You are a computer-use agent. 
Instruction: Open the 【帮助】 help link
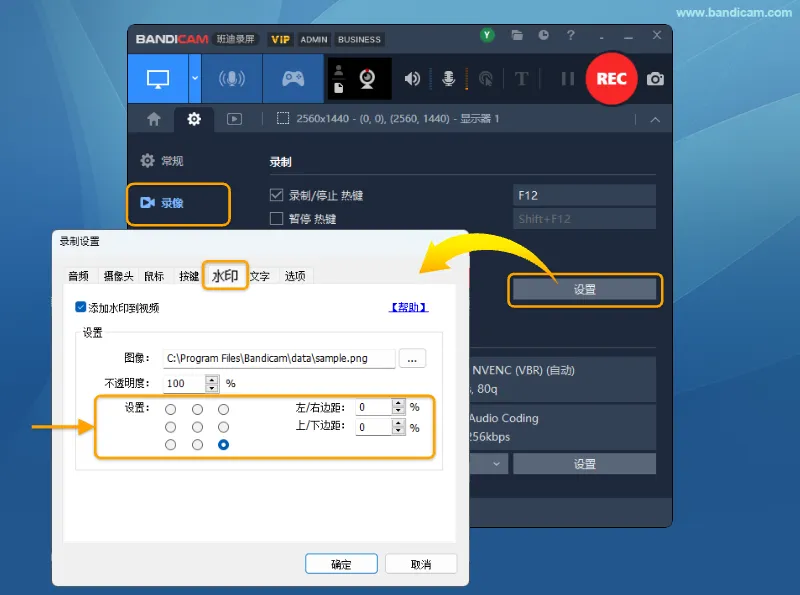coord(408,307)
